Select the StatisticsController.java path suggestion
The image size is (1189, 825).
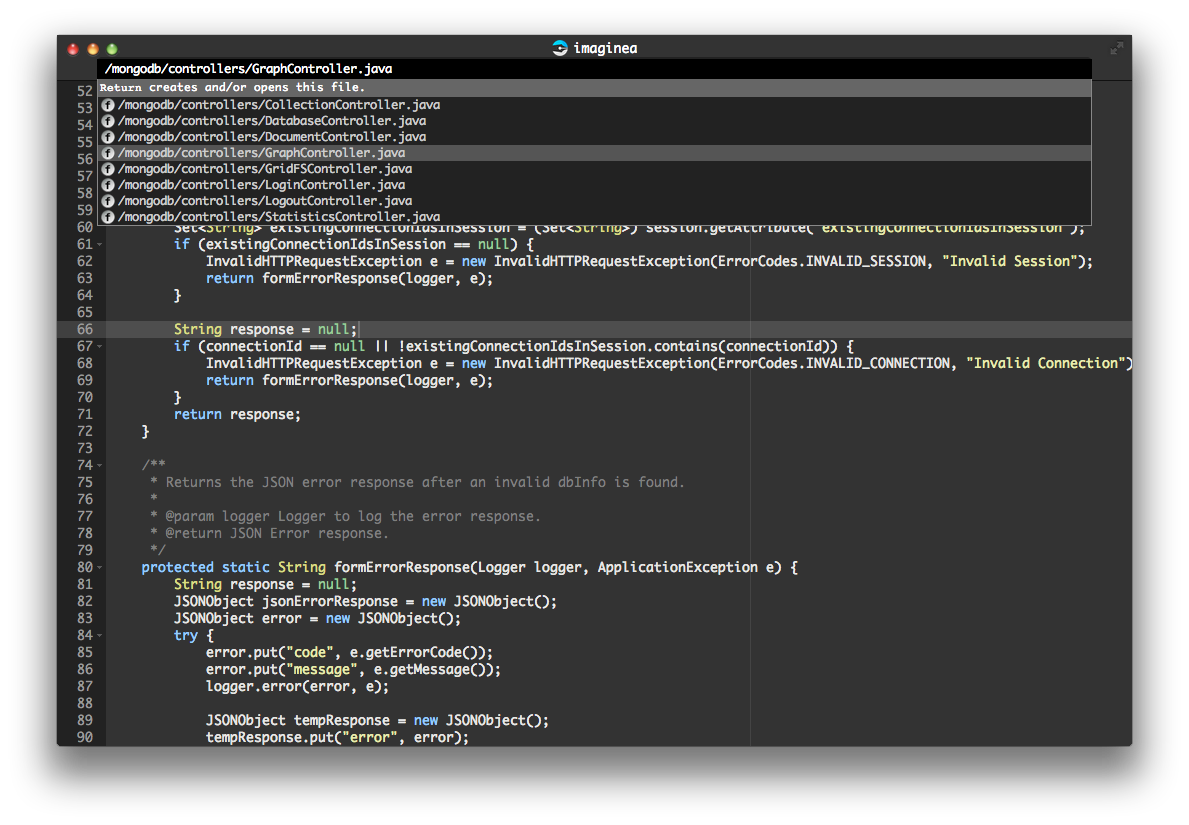coord(278,217)
